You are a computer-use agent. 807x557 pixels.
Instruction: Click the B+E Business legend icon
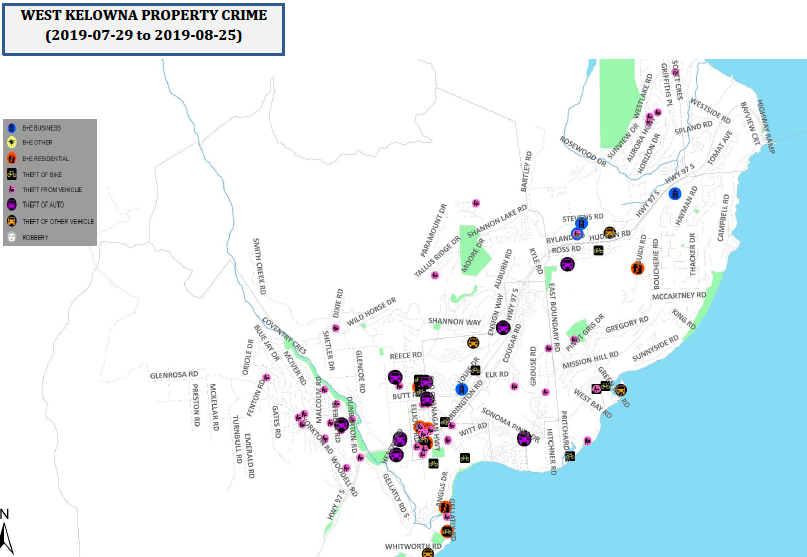coord(10,129)
